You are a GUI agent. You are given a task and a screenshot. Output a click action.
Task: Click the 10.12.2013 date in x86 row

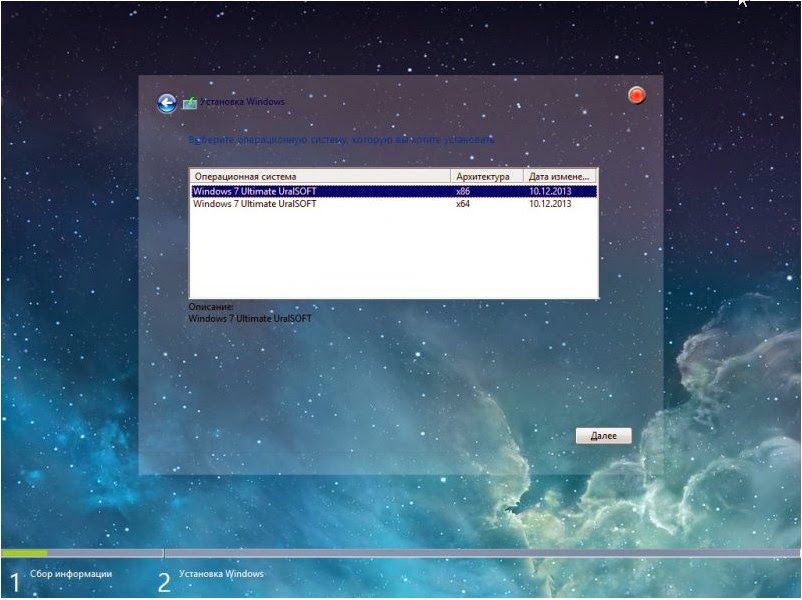[x=550, y=191]
